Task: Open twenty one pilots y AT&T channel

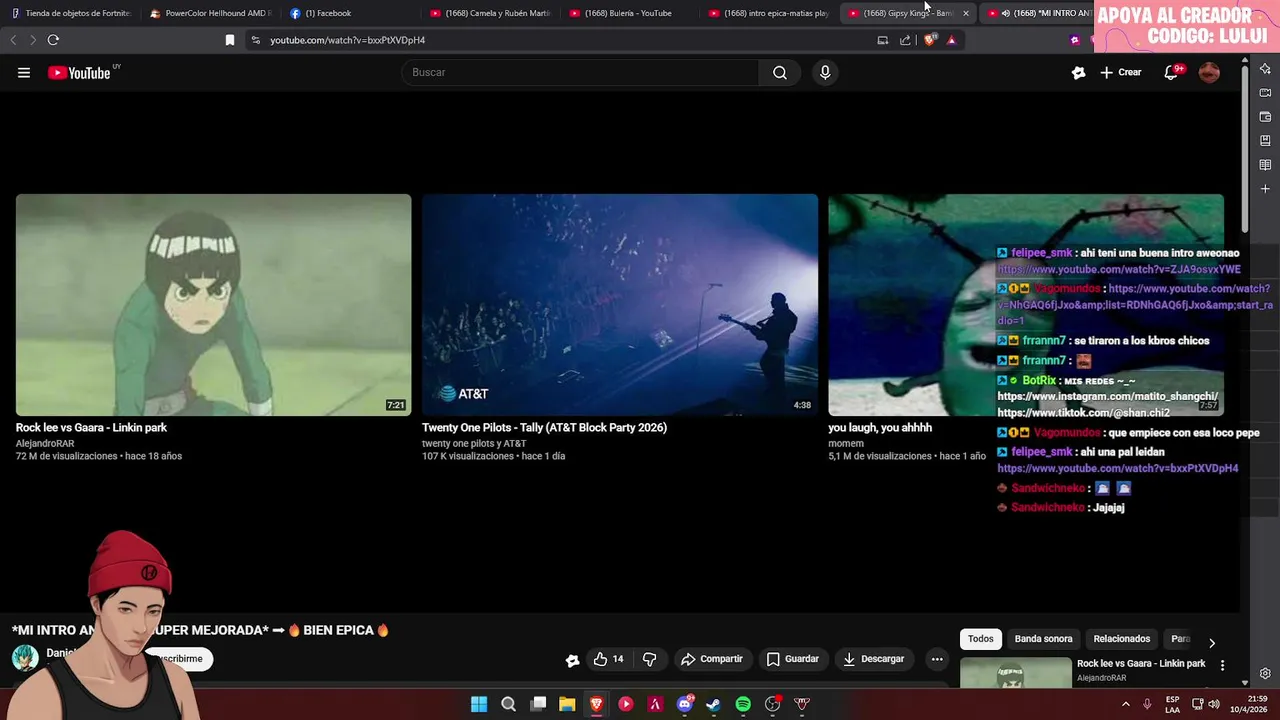Action: (x=474, y=444)
